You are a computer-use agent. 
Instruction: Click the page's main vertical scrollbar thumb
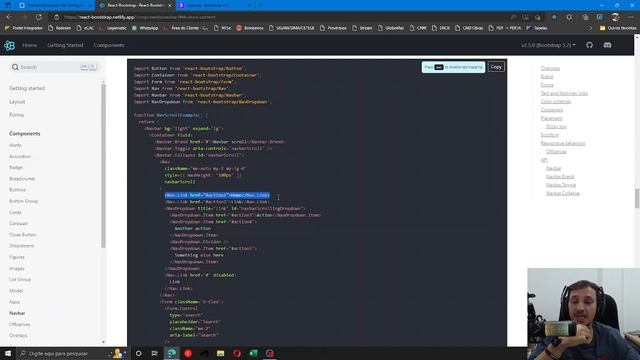tap(637, 198)
